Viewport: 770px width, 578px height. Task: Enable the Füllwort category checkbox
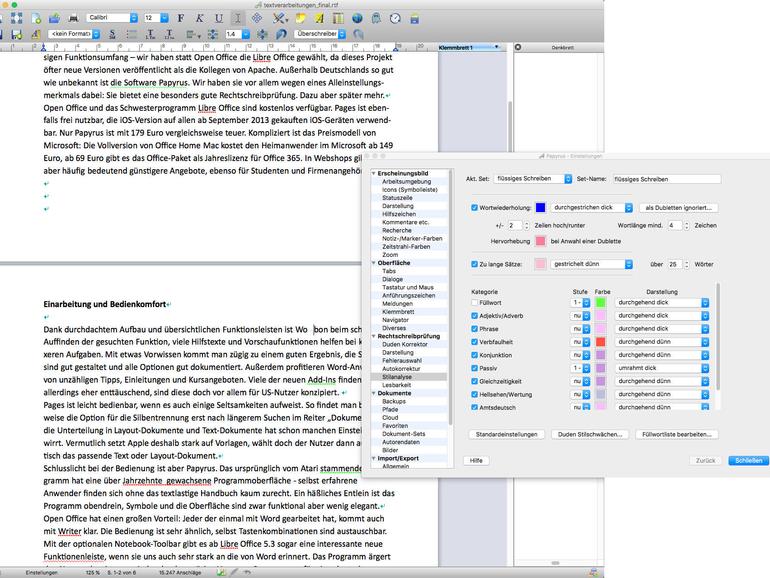coord(474,301)
